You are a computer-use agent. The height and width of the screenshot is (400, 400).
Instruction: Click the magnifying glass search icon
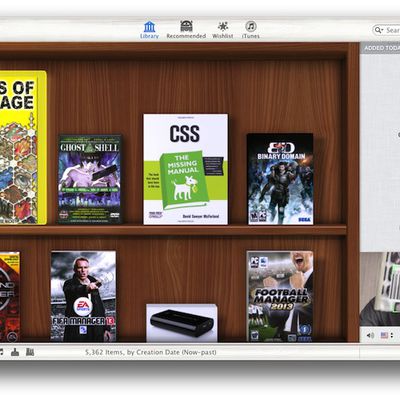pyautogui.click(x=378, y=30)
